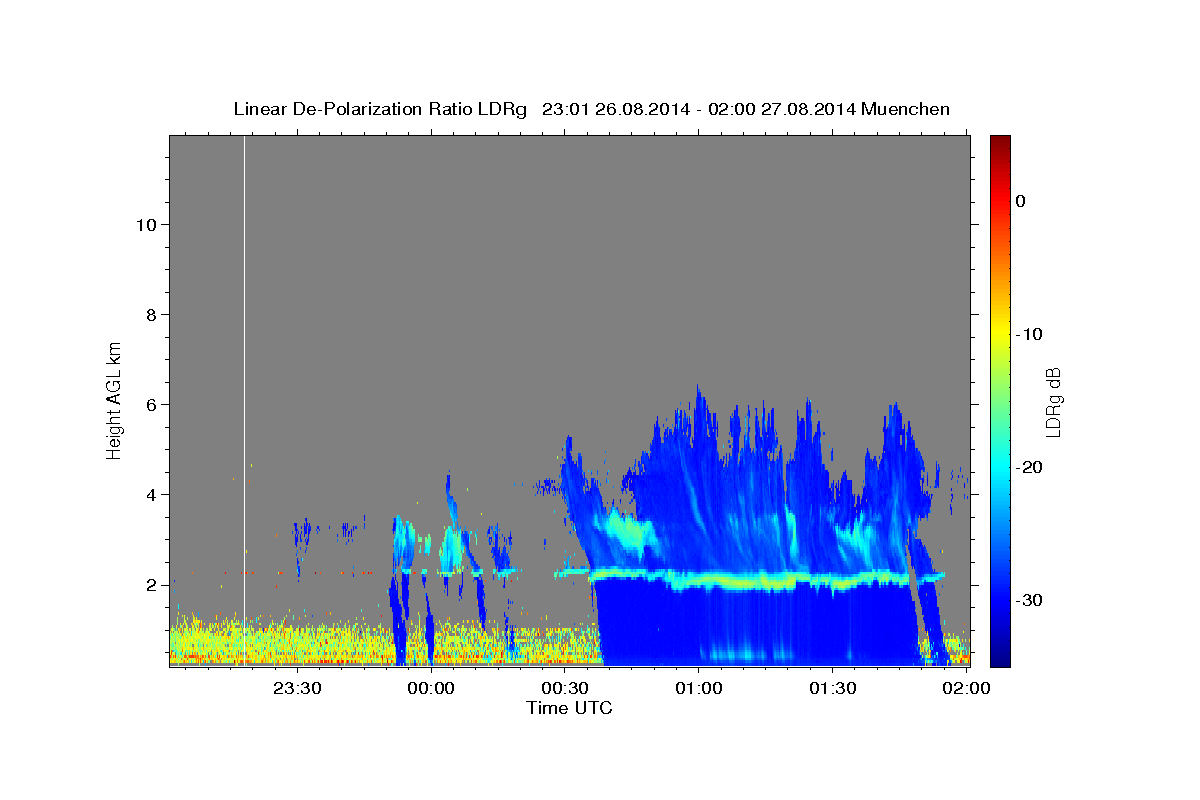Click the height tick label 10
Screen dimensions: 1200x800
point(147,225)
